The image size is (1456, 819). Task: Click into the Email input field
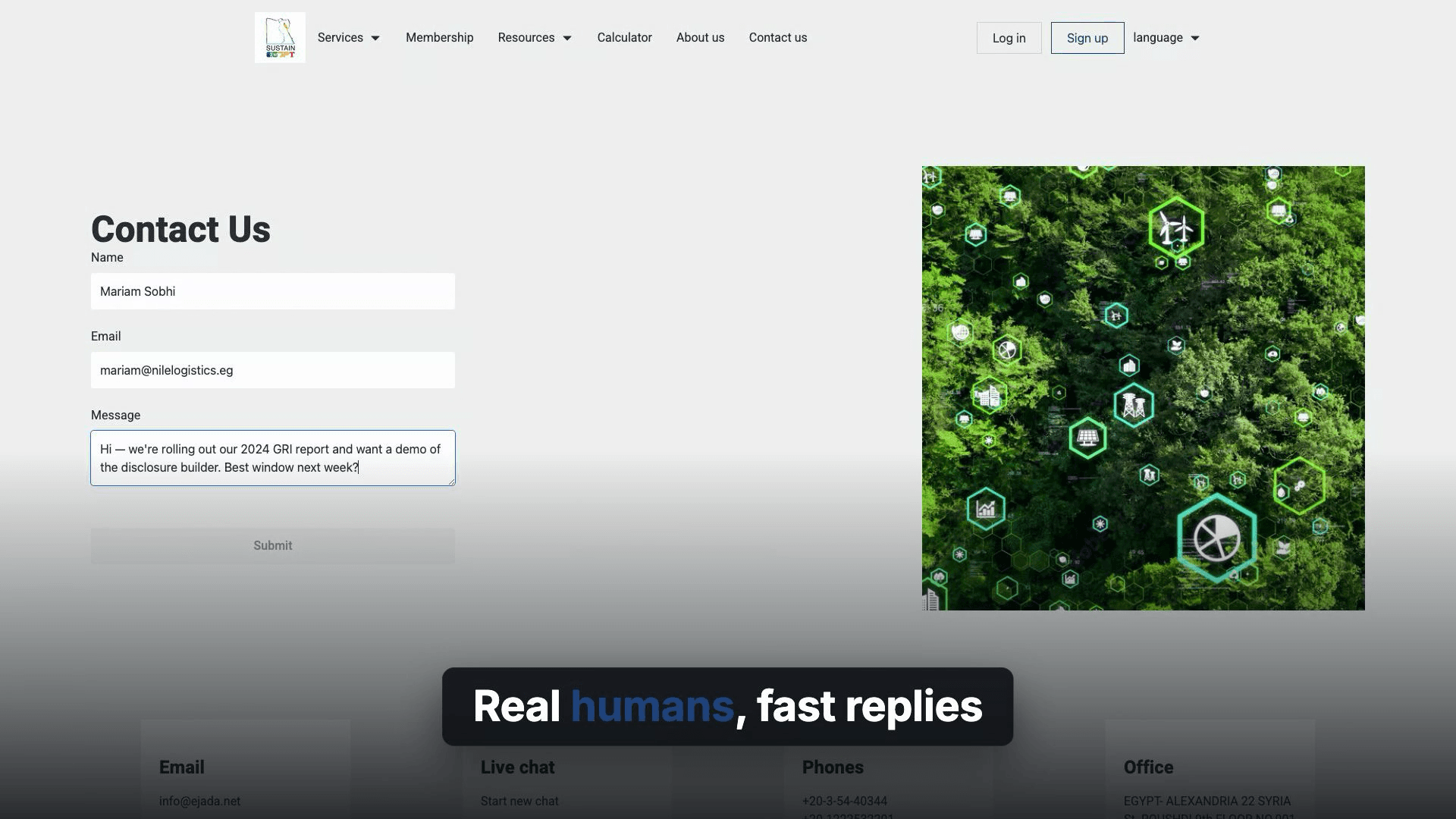click(273, 370)
